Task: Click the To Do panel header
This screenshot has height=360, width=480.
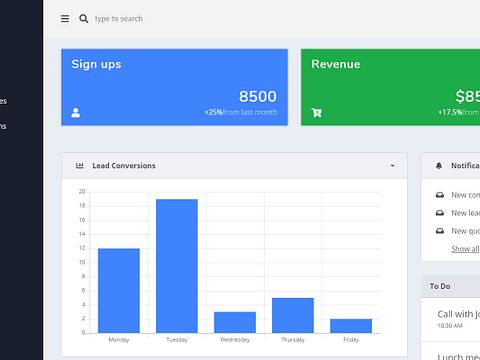Action: tap(450, 286)
